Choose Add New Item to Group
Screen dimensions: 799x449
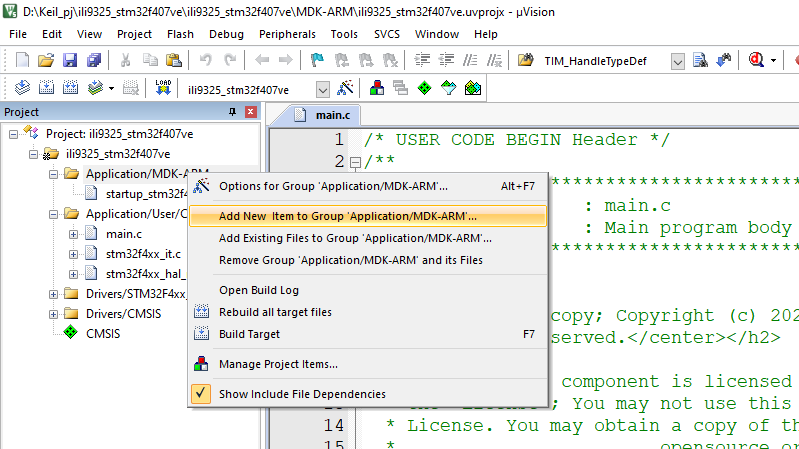coord(367,216)
